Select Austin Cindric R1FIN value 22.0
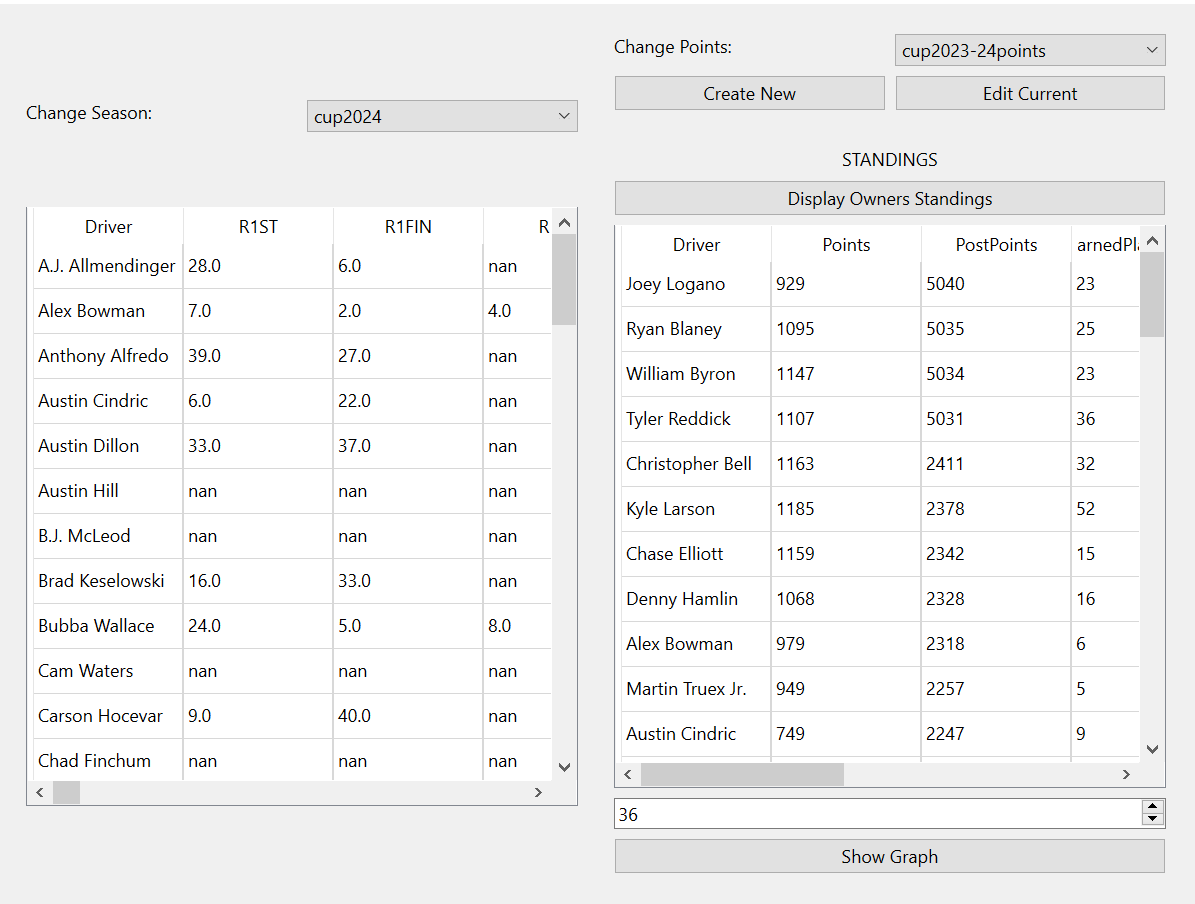Viewport: 1195px width, 904px height. 408,401
